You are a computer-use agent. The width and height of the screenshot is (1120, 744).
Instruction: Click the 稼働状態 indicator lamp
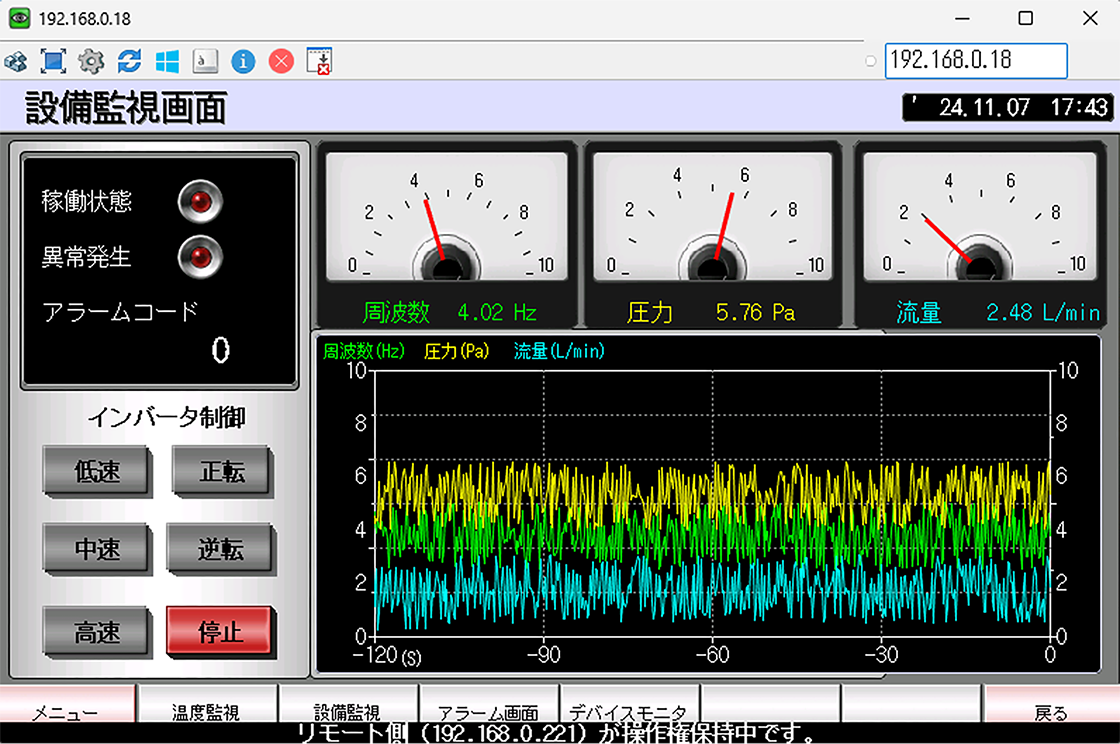click(x=199, y=202)
